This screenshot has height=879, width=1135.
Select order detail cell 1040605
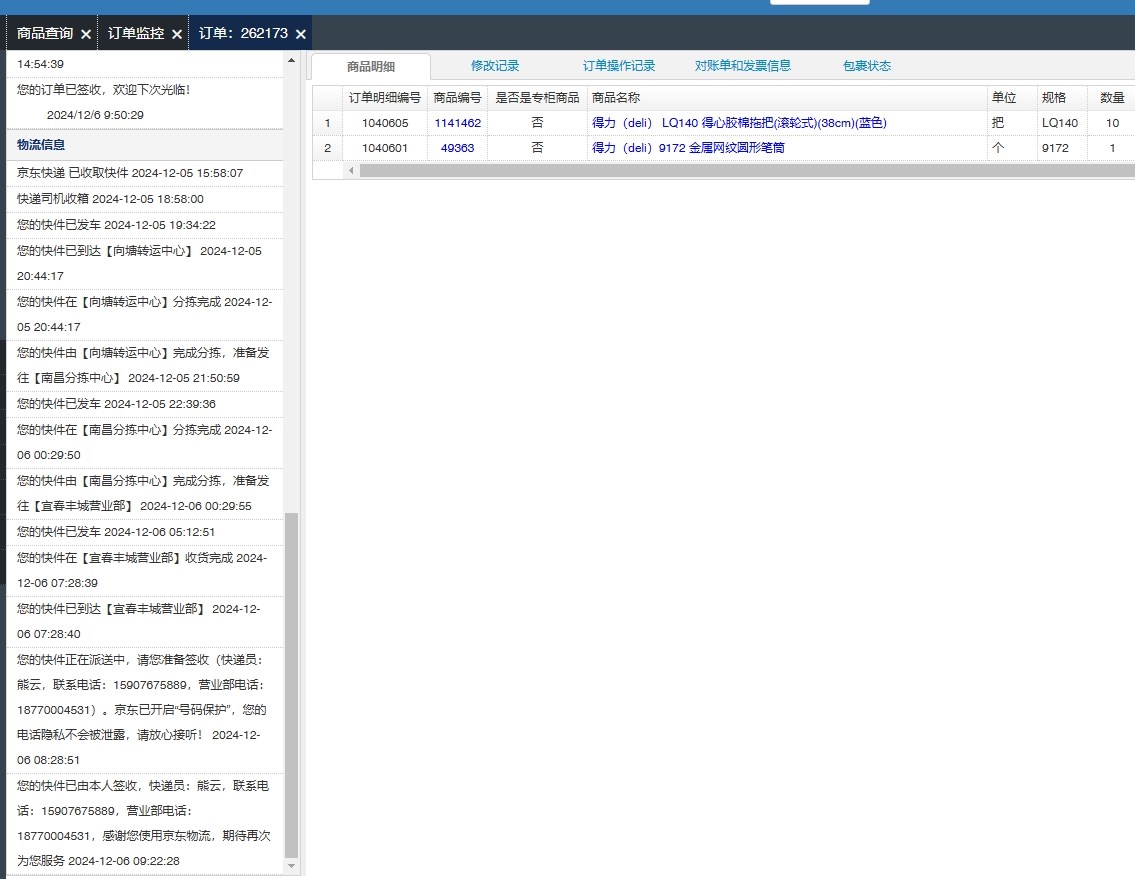tap(384, 123)
